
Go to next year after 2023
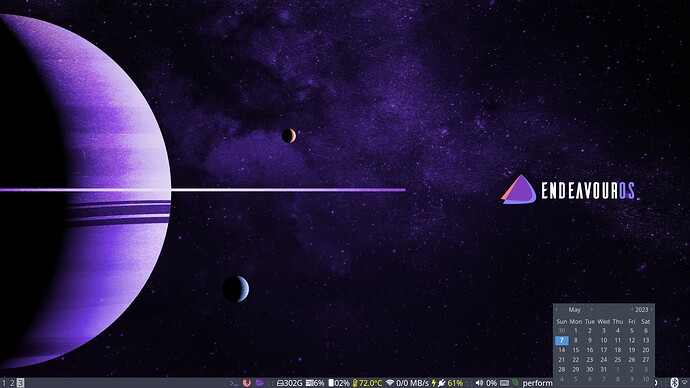pyautogui.click(x=652, y=310)
